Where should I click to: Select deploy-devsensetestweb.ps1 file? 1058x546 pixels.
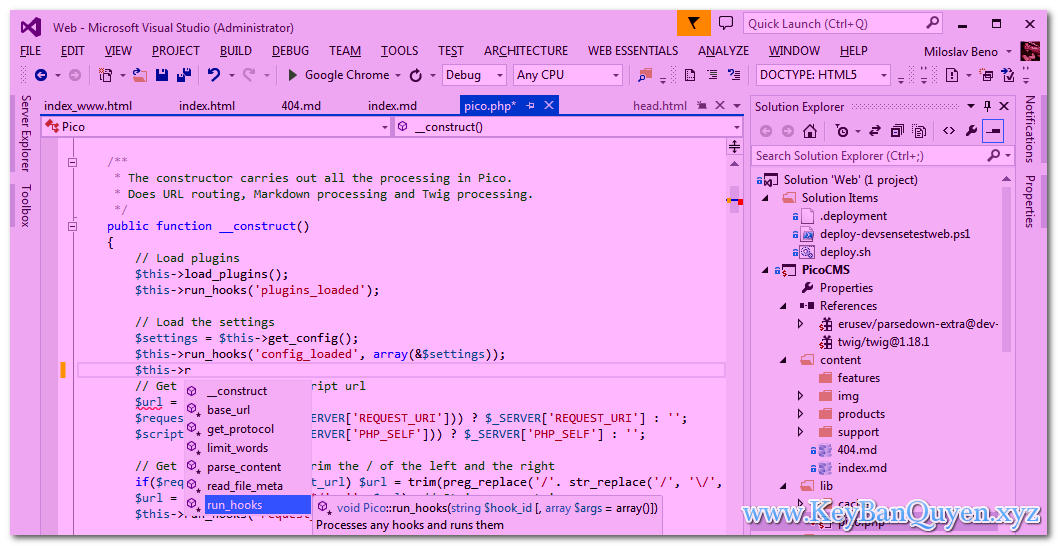[x=895, y=234]
